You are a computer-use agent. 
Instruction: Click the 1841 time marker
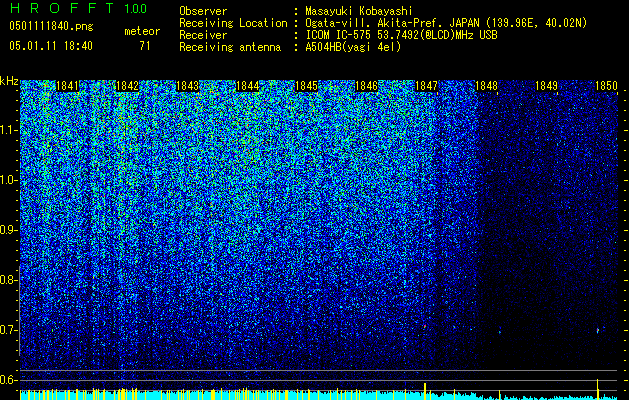point(67,86)
